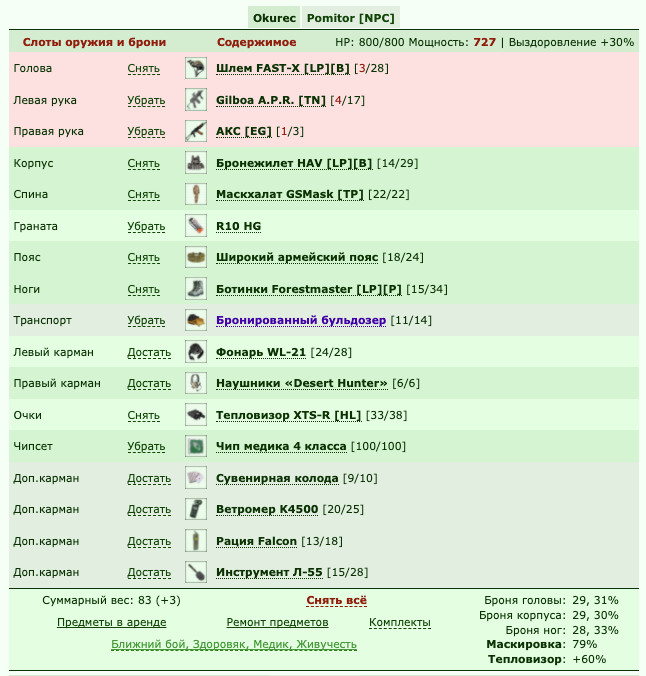The image size is (646, 676).
Task: Open the Инструмент Л-55 item link
Action: point(269,573)
